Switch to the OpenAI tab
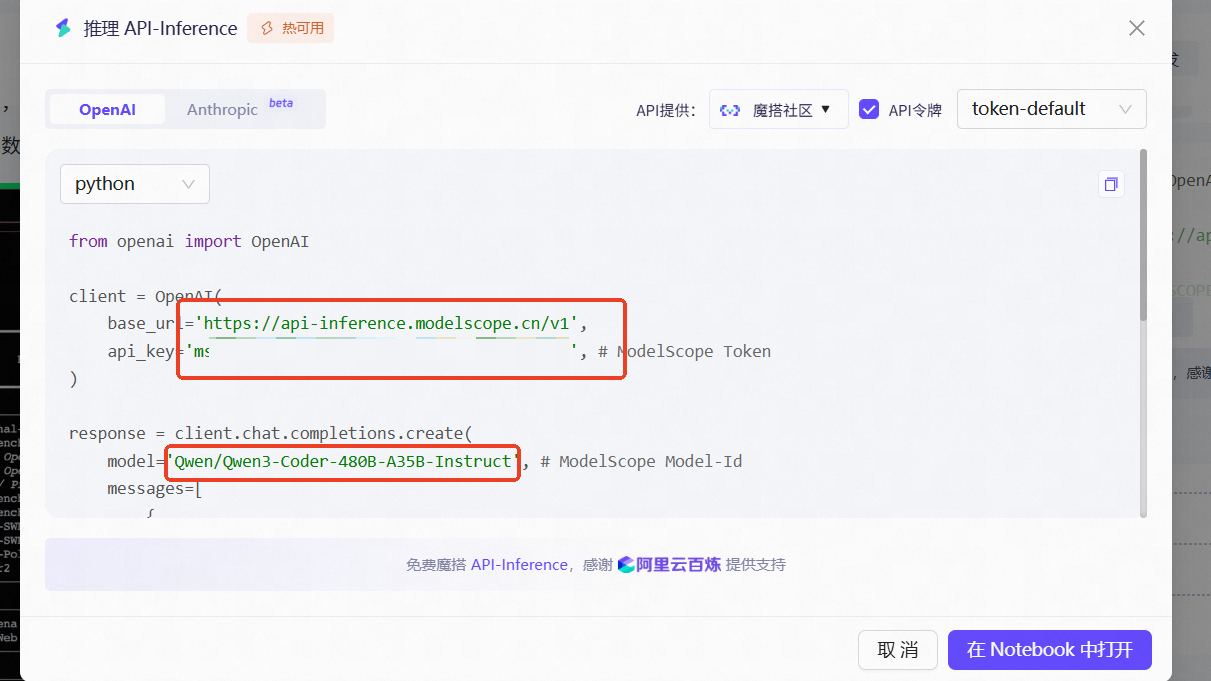 pyautogui.click(x=107, y=110)
